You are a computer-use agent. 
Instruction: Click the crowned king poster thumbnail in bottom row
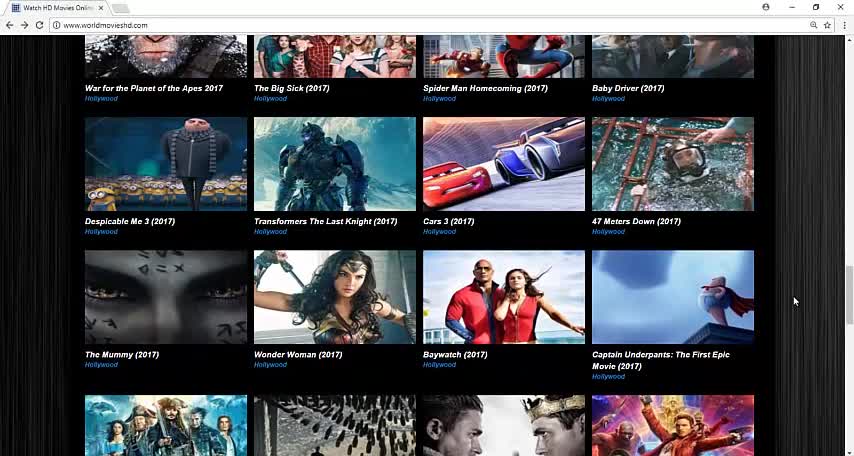[504, 425]
